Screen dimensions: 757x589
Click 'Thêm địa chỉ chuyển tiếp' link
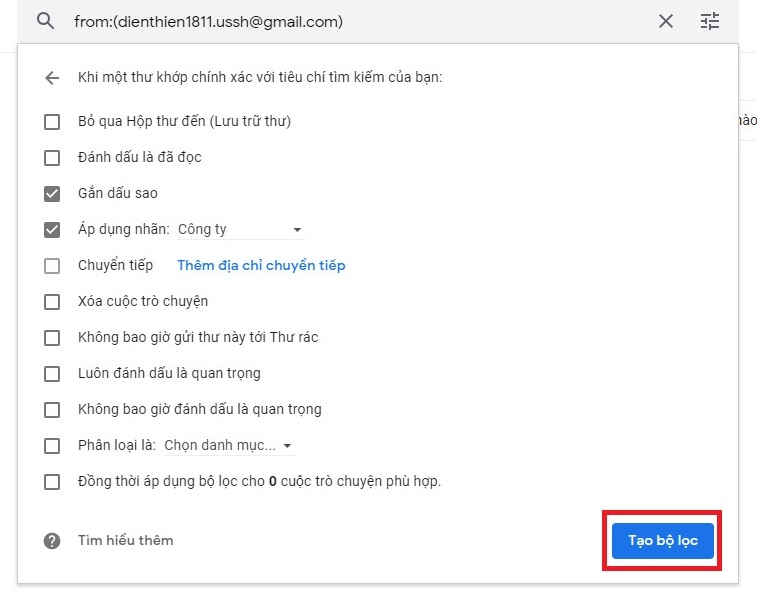point(261,266)
